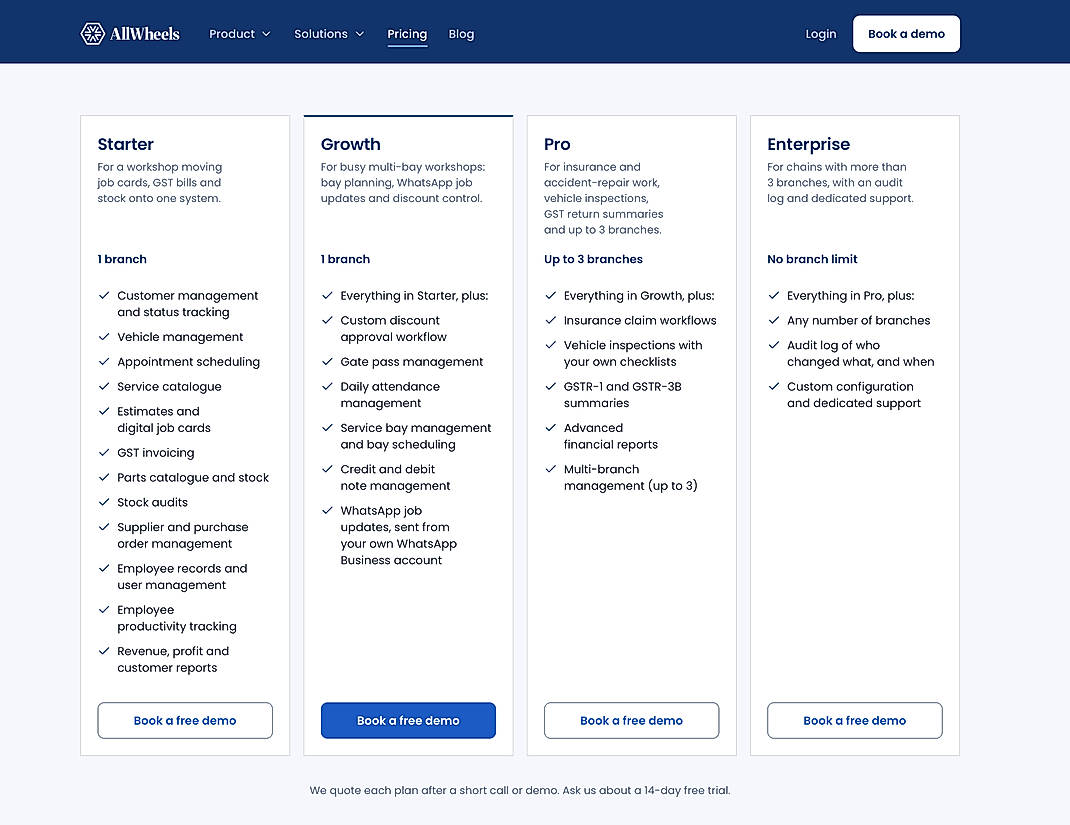1070x825 pixels.
Task: Click the 'No branch limit' label
Action: tap(812, 259)
